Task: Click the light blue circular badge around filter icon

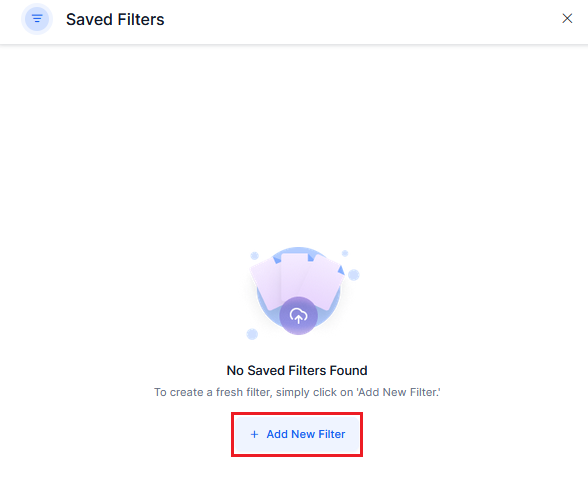Action: (37, 18)
